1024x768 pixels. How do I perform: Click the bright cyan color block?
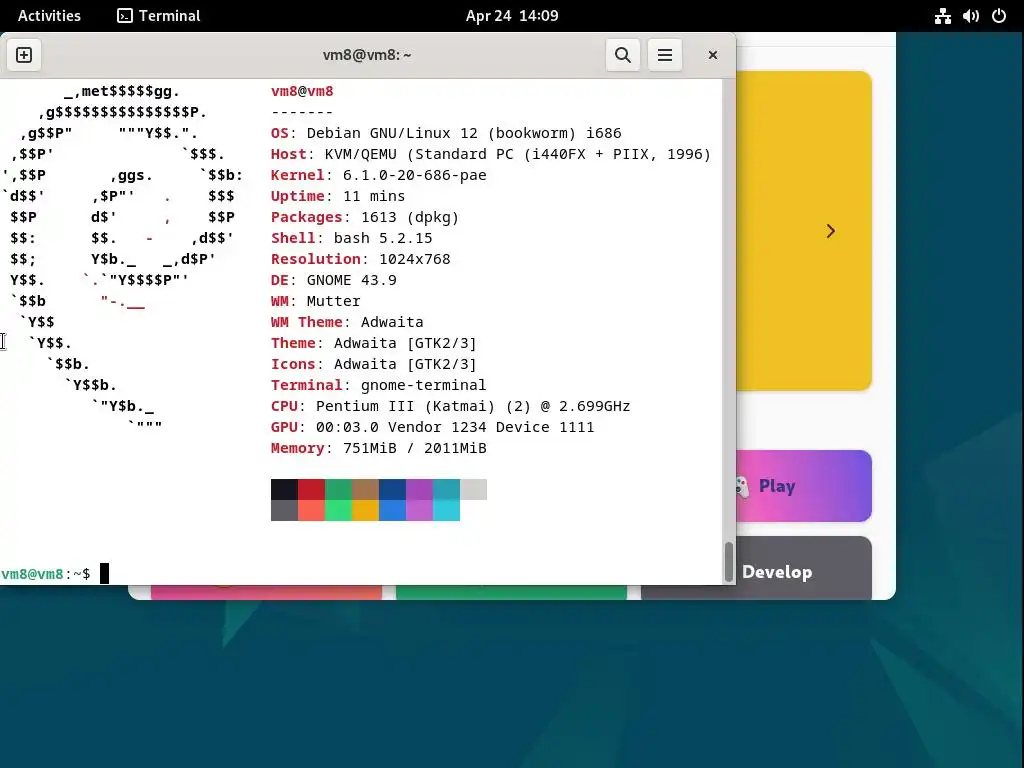[x=446, y=510]
